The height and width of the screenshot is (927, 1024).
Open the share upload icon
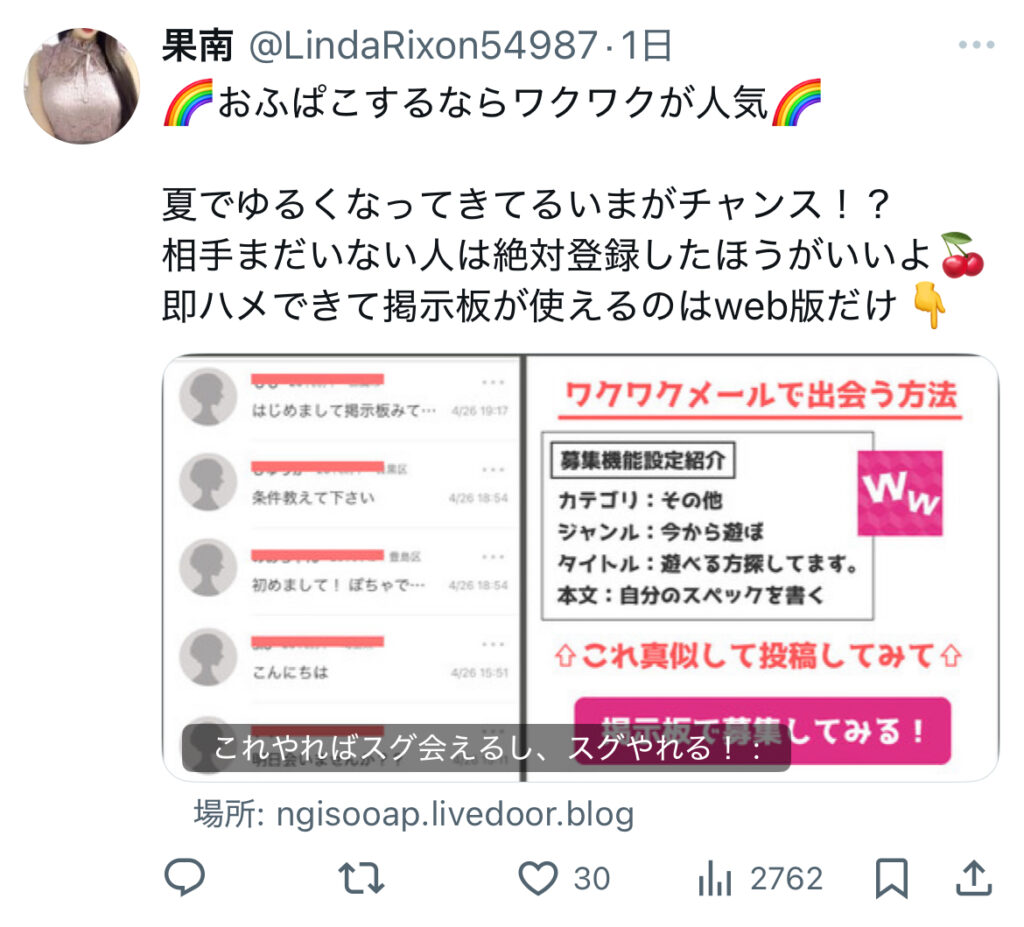[974, 877]
